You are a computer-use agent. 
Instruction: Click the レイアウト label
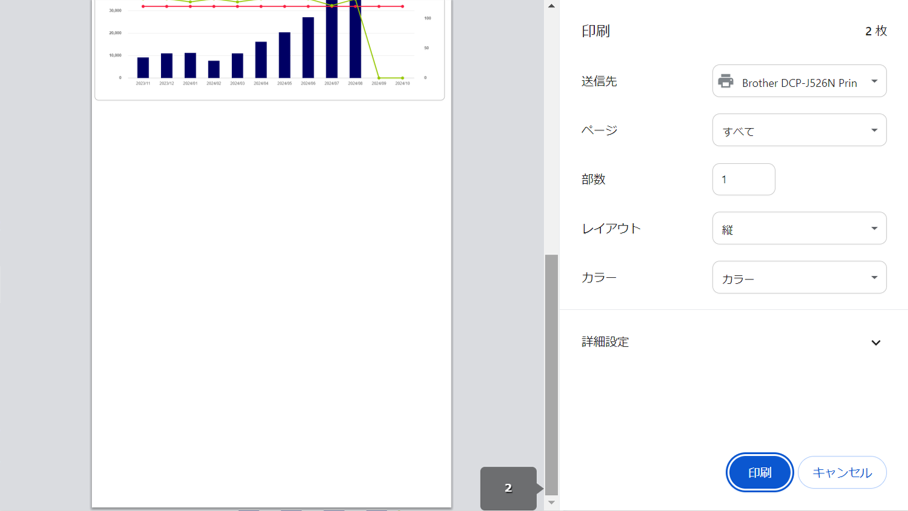pyautogui.click(x=611, y=228)
